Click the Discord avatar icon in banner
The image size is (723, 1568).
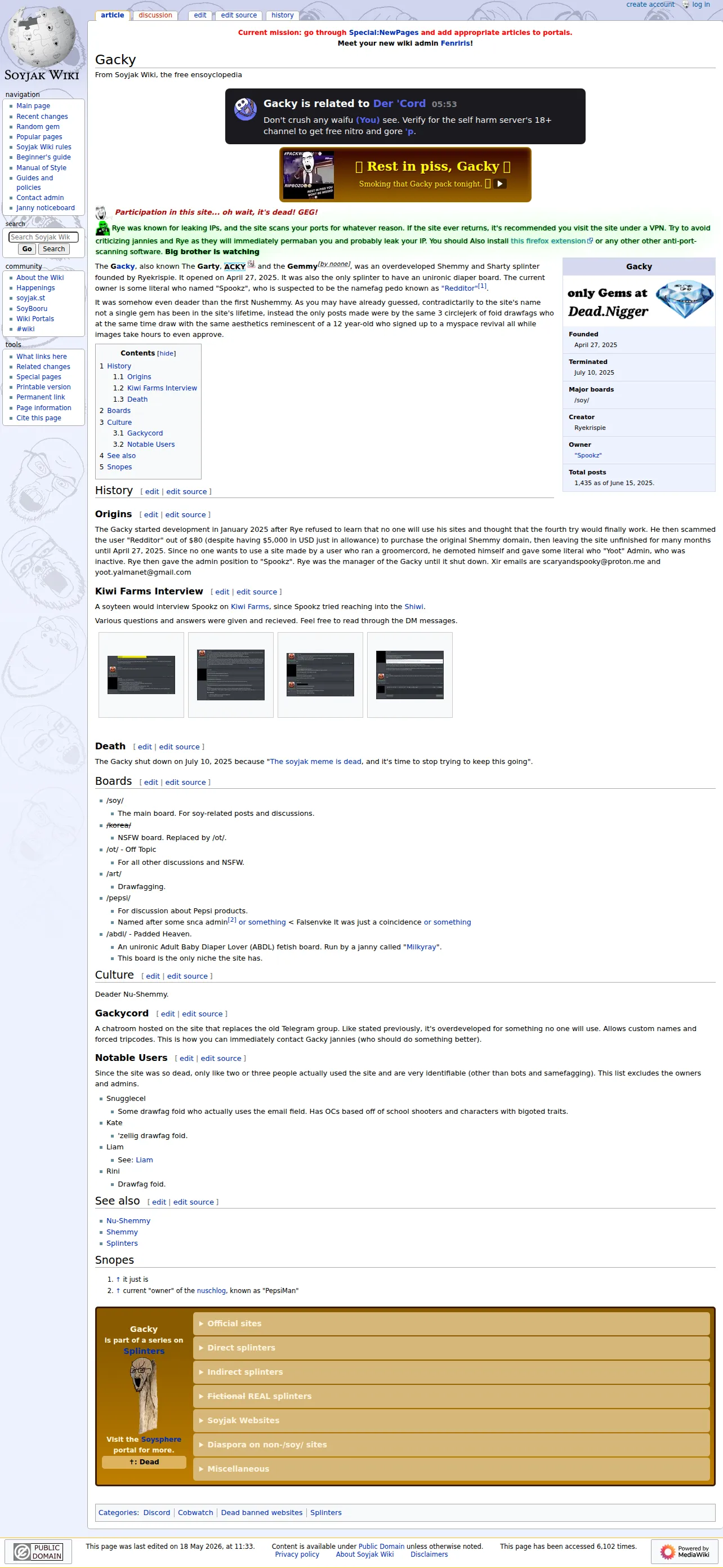coord(246,109)
